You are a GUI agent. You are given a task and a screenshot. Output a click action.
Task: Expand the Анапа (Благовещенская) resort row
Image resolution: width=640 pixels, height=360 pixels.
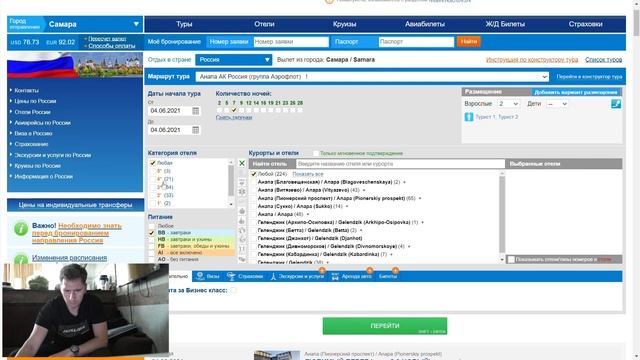(x=404, y=182)
